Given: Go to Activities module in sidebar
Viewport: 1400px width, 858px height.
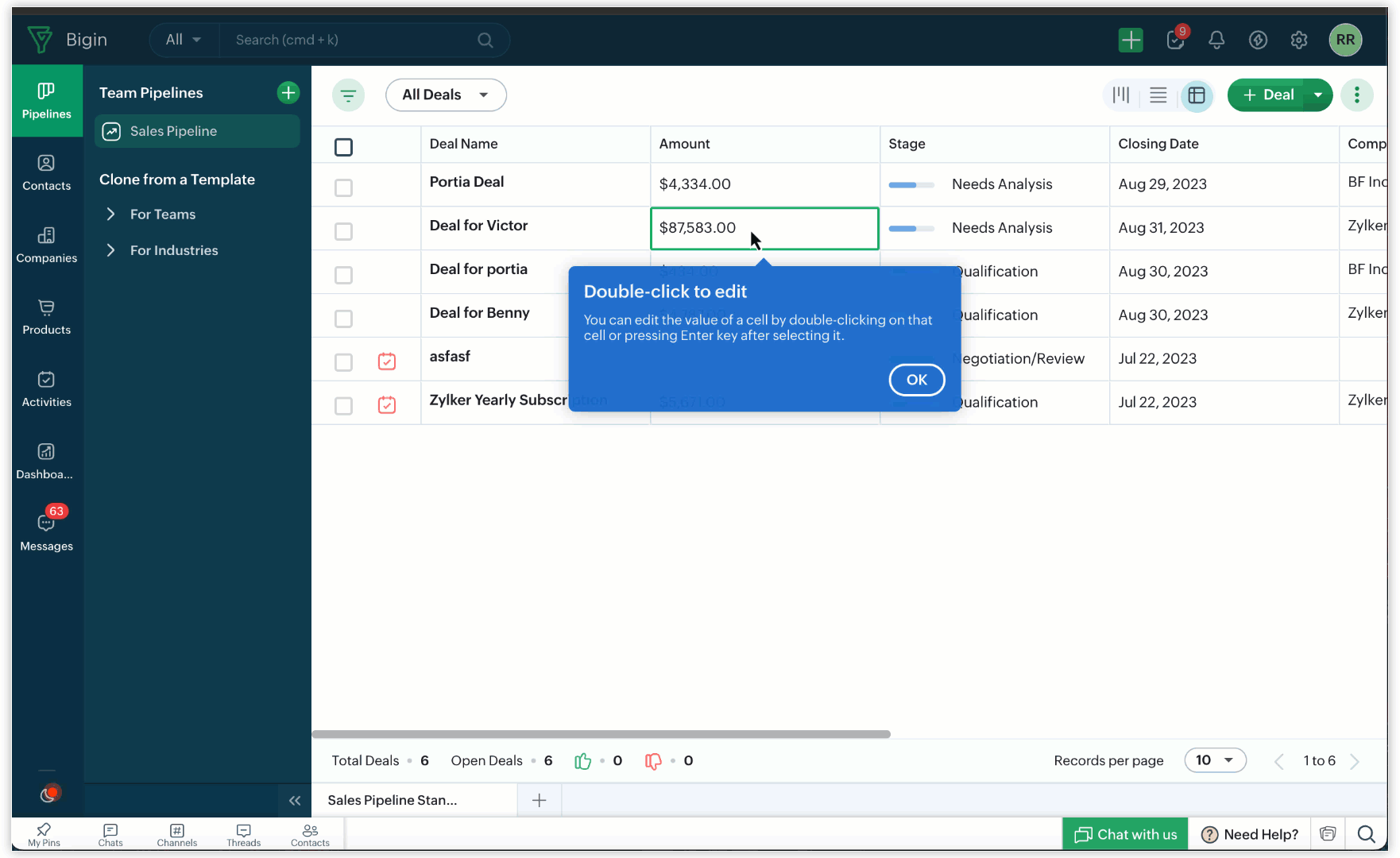Looking at the screenshot, I should (47, 388).
